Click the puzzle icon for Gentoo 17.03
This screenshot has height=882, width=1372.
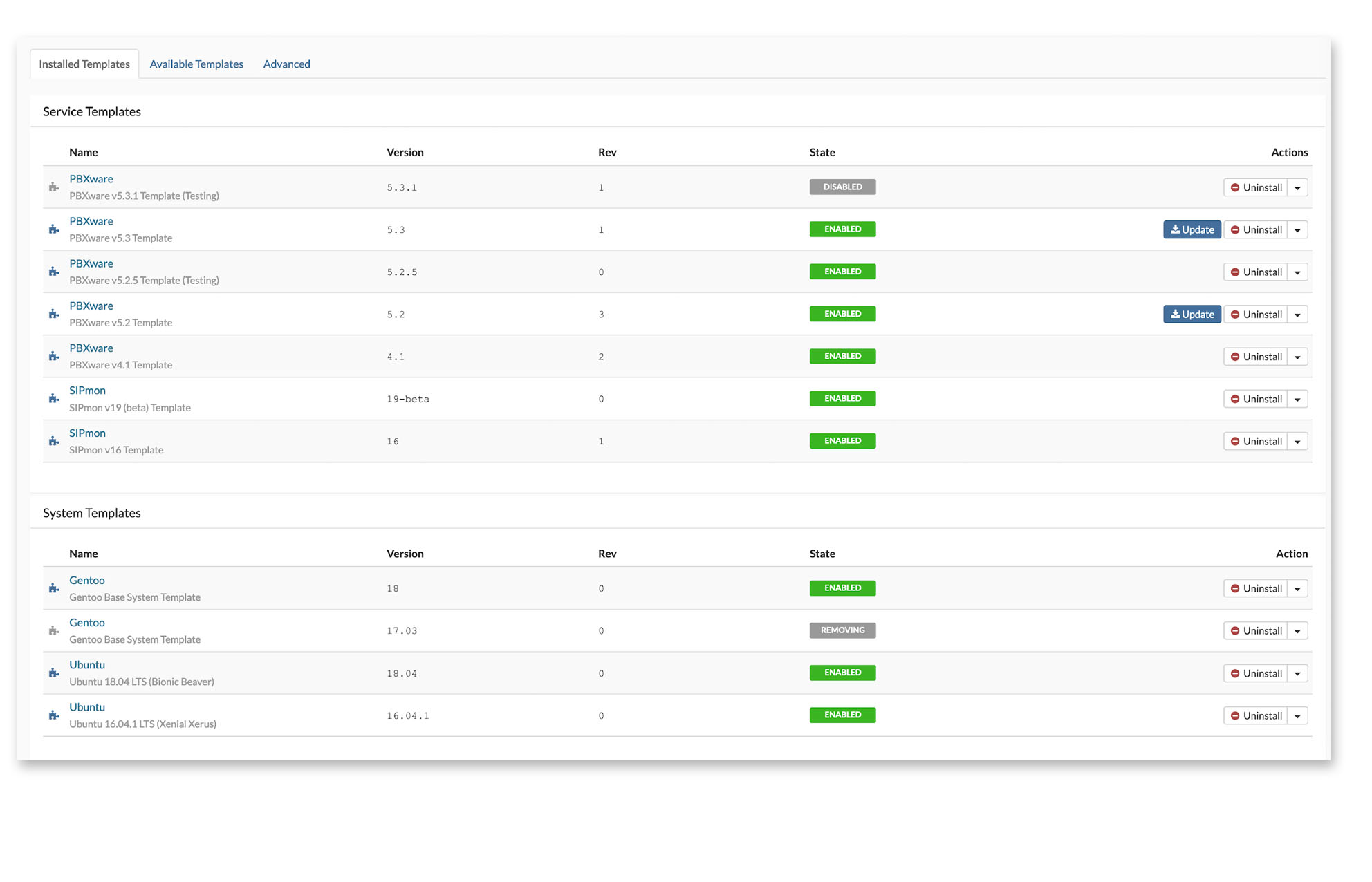click(54, 630)
